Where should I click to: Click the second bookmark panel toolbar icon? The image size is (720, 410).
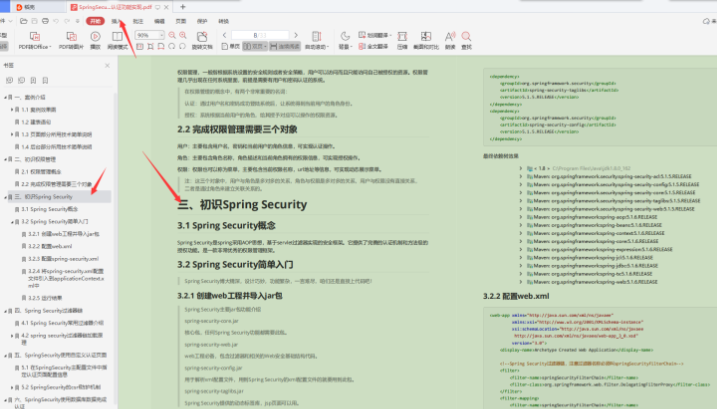(x=21, y=80)
